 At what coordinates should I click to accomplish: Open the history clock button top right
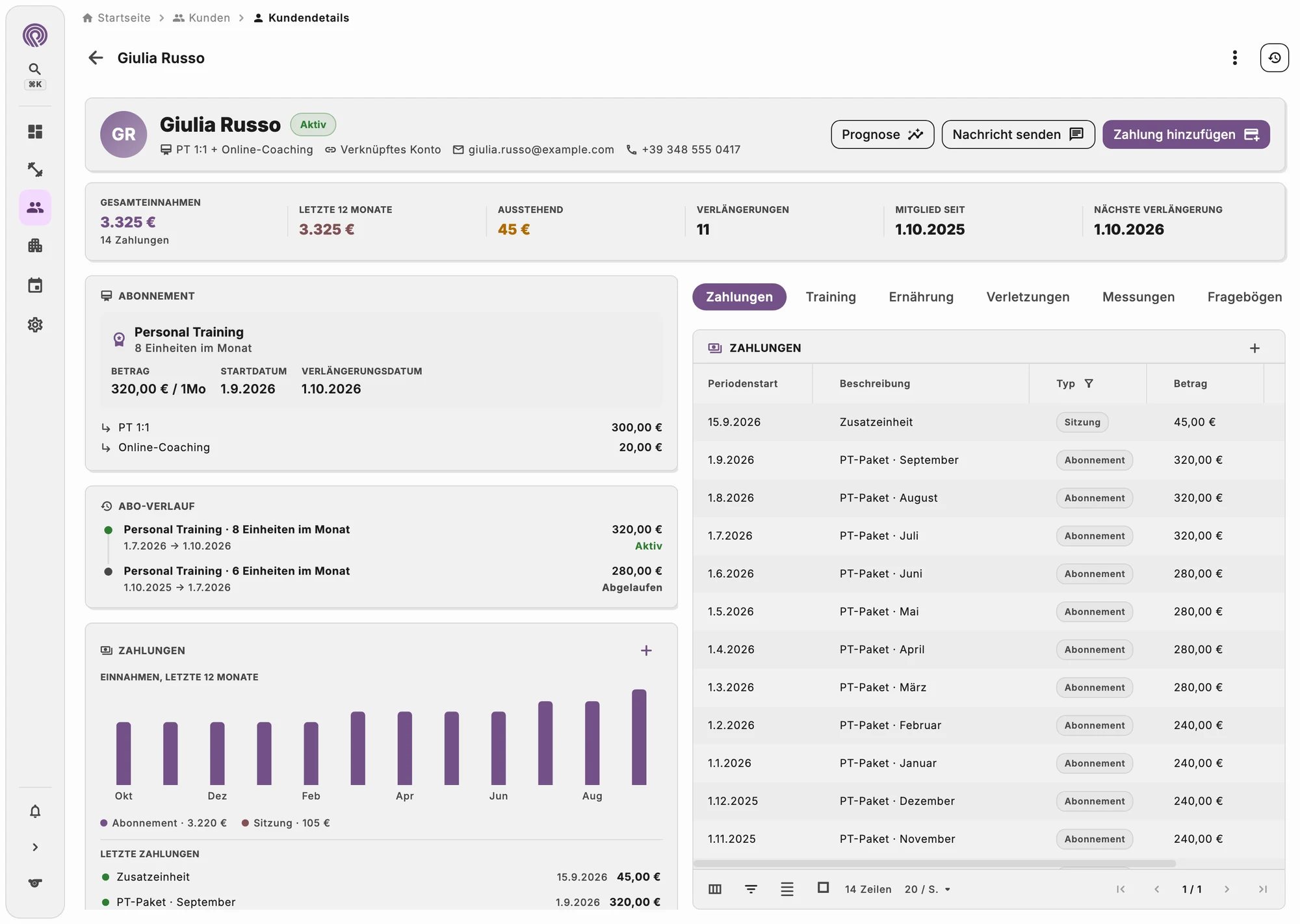tap(1274, 58)
